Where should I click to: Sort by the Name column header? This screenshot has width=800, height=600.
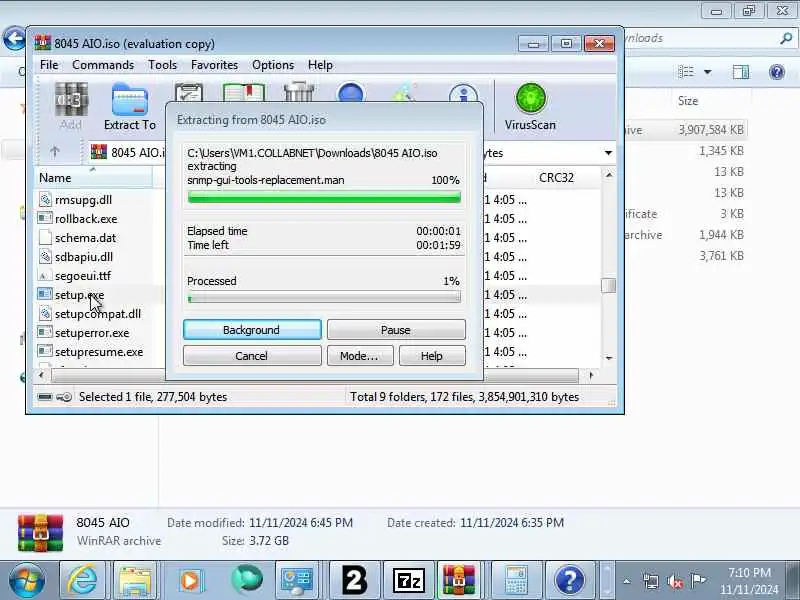[94, 178]
